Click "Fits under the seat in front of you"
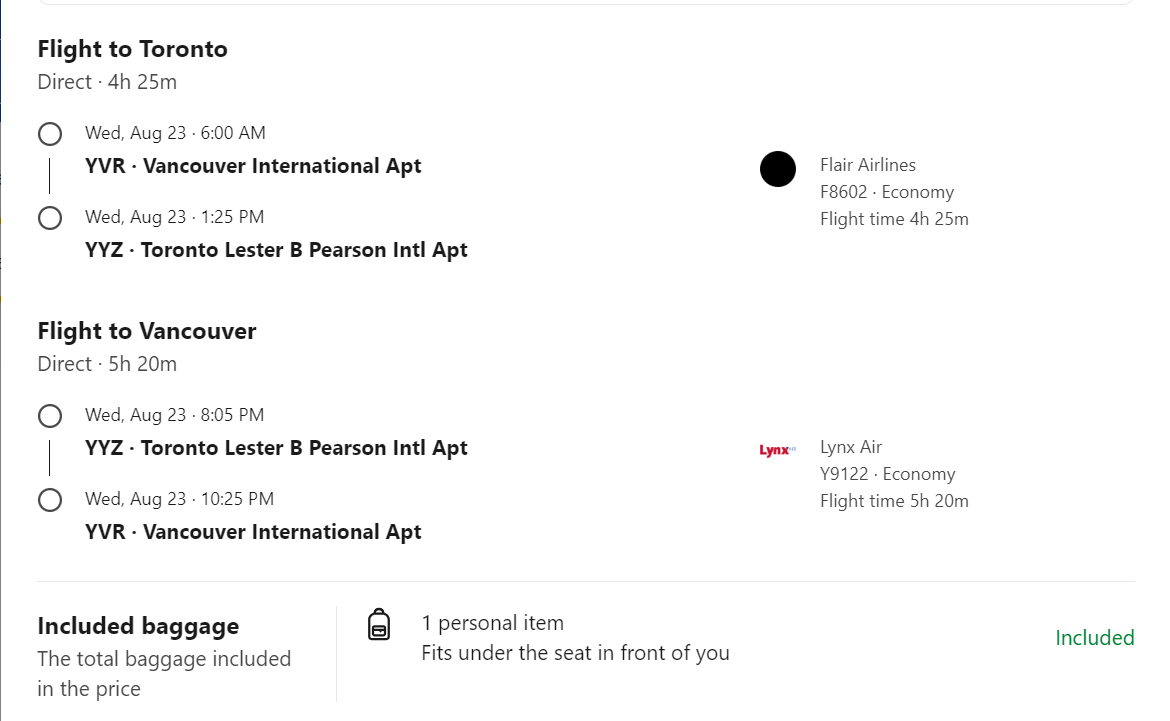1170x721 pixels. 575,653
